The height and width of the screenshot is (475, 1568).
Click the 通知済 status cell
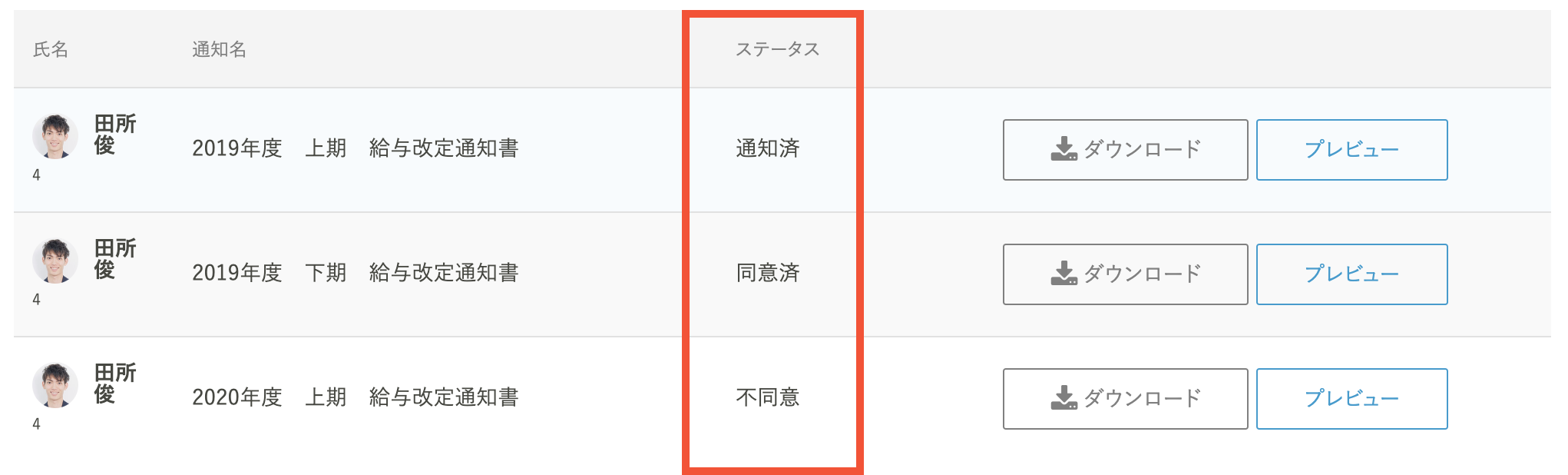coord(768,148)
